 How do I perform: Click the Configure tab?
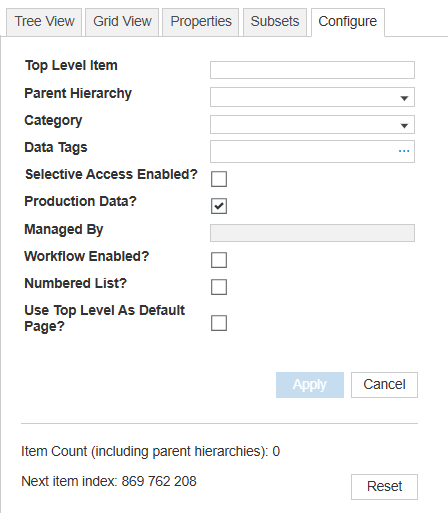click(x=348, y=22)
